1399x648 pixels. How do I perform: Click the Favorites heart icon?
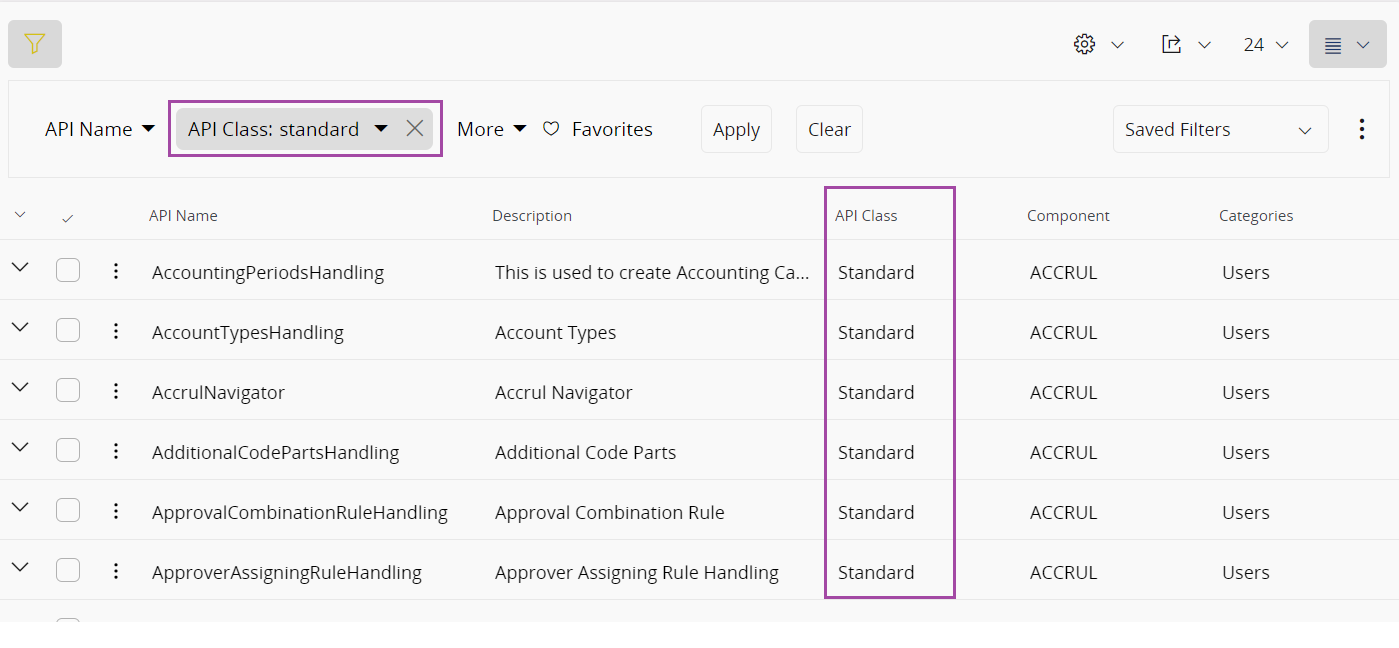pyautogui.click(x=551, y=129)
